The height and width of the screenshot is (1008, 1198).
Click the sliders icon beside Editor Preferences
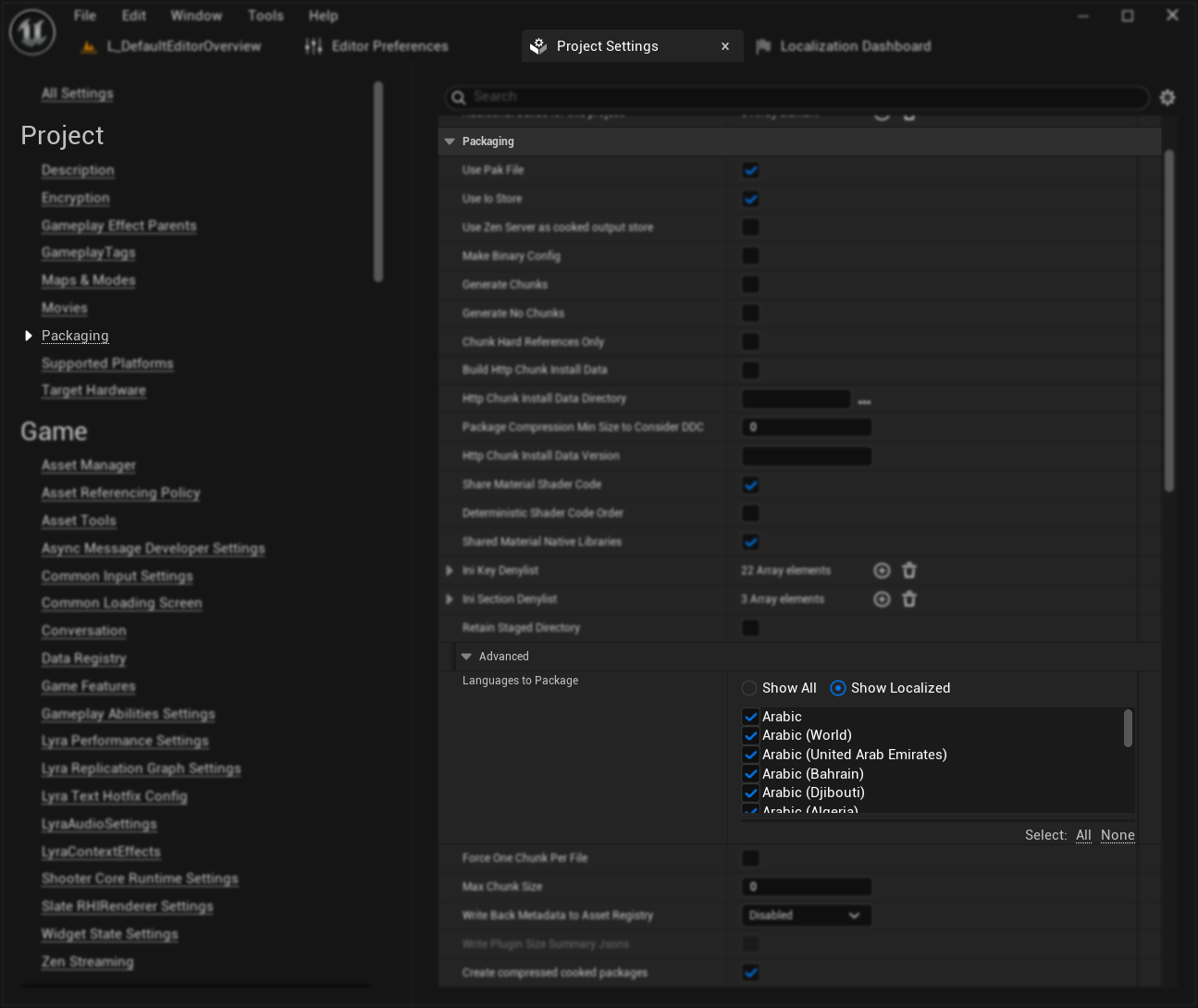click(x=312, y=45)
